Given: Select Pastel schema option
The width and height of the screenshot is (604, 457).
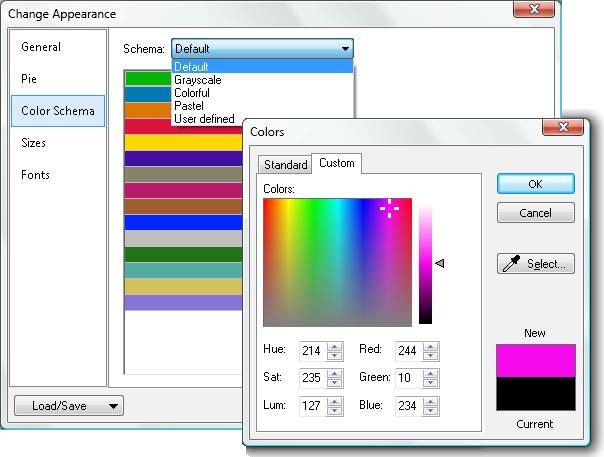Looking at the screenshot, I should 189,106.
